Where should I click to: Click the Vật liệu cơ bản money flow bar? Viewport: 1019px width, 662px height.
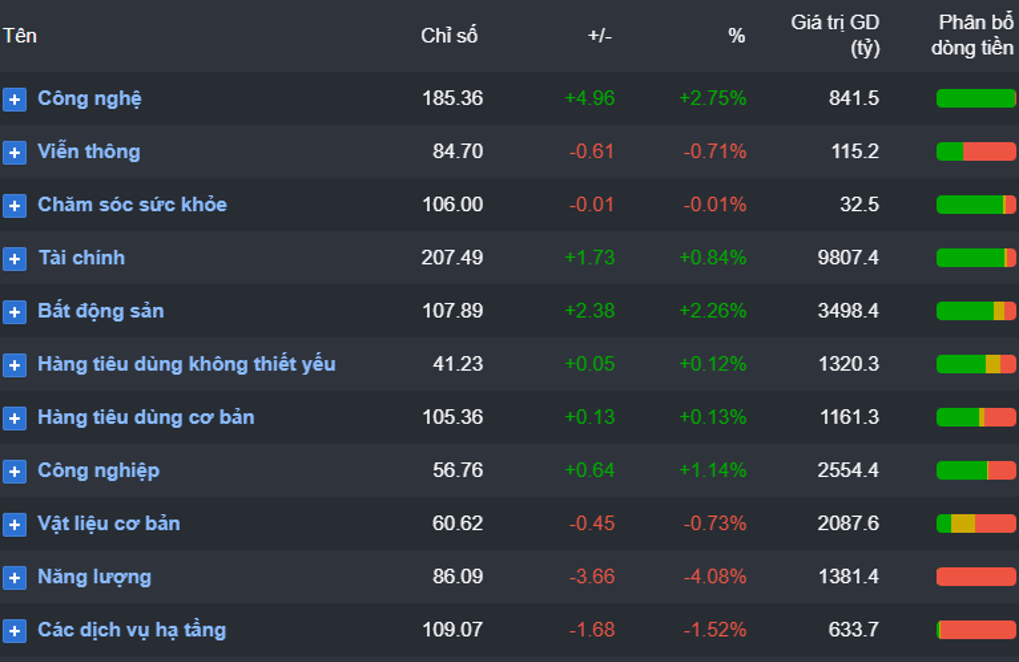click(x=976, y=523)
